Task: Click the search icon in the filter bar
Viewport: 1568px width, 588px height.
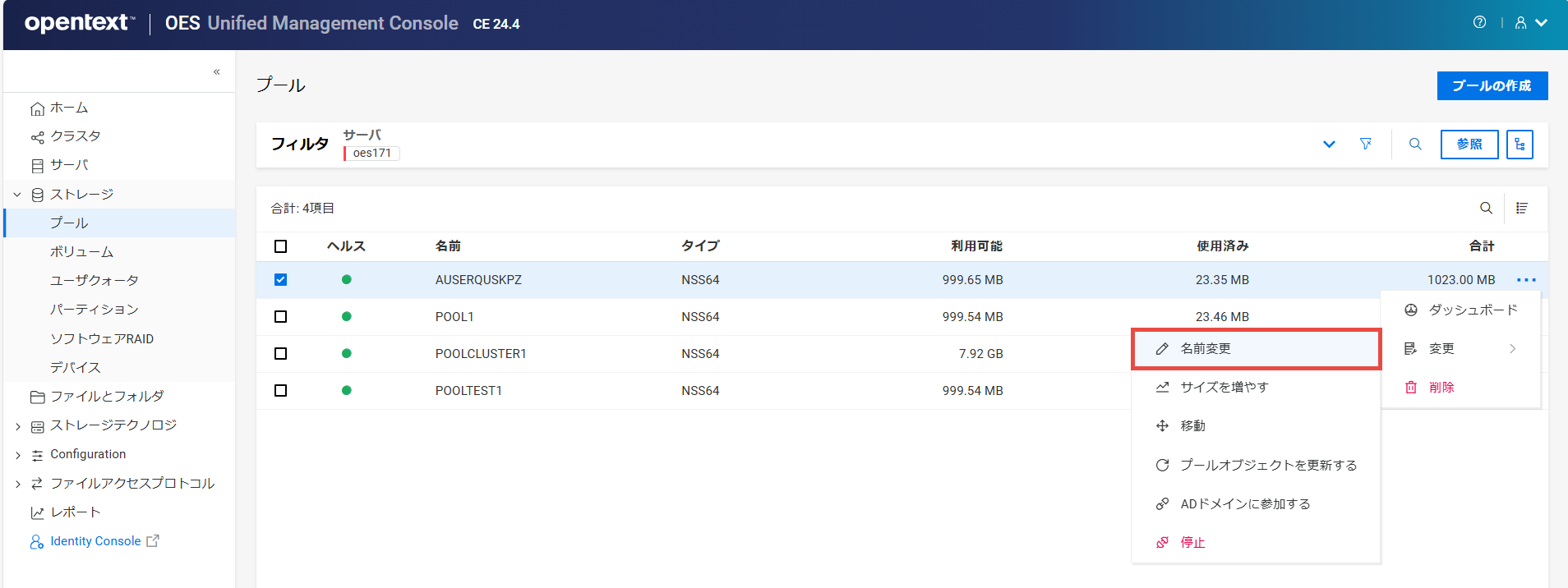Action: 1415,145
